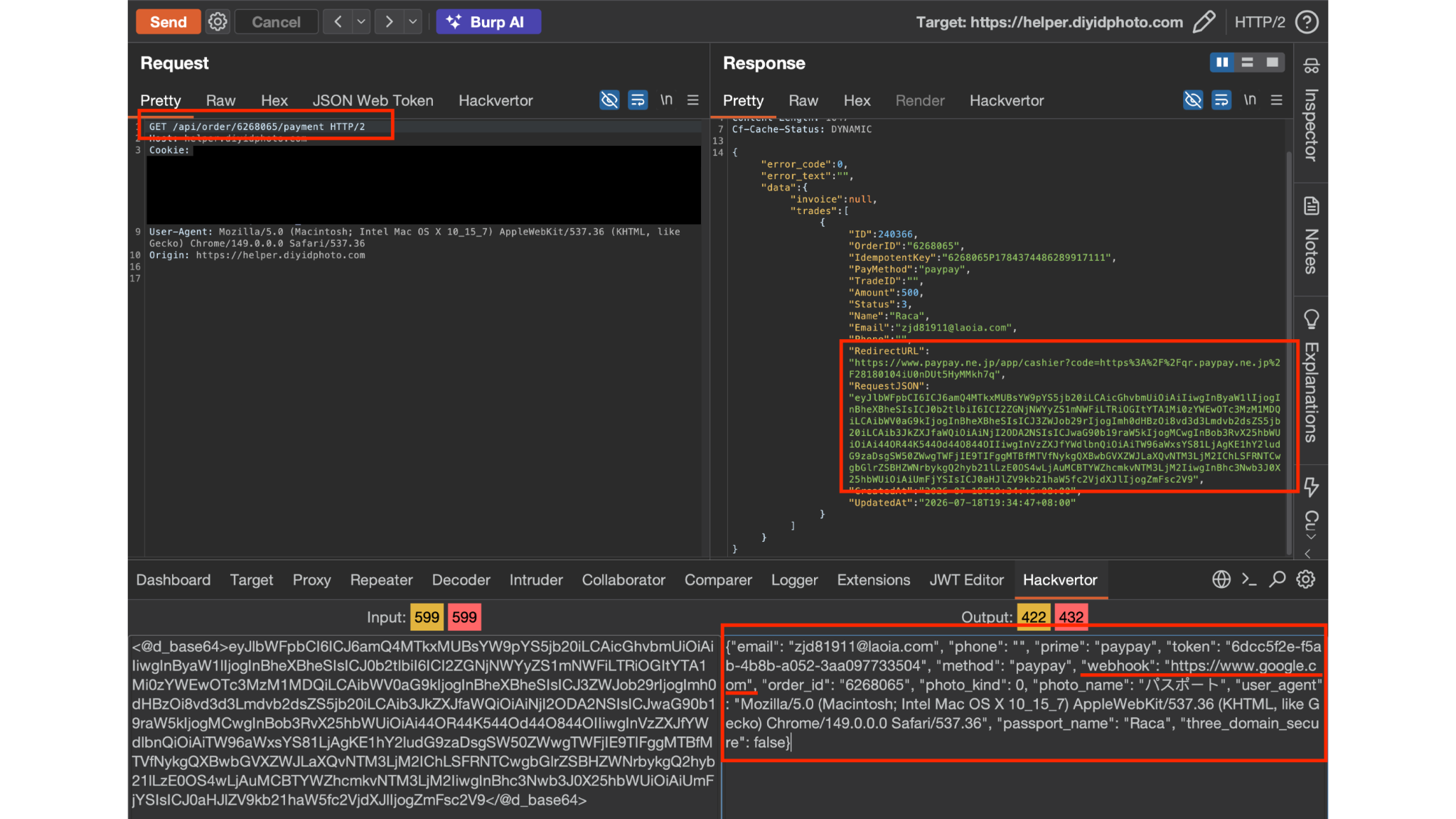
Task: Toggle newline display in the Response pane
Action: (1250, 100)
